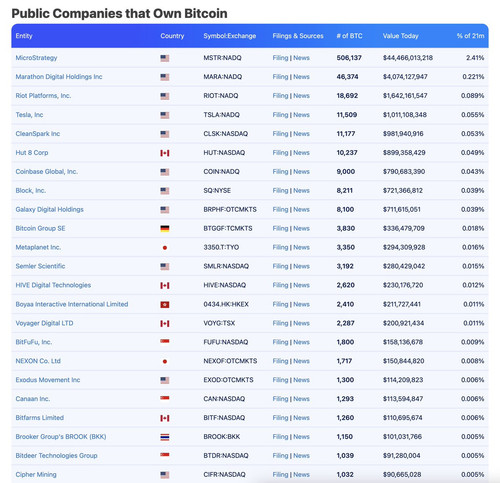The image size is (500, 483).
Task: Open the Bitdeer Technologies Group link
Action: [x=56, y=456]
